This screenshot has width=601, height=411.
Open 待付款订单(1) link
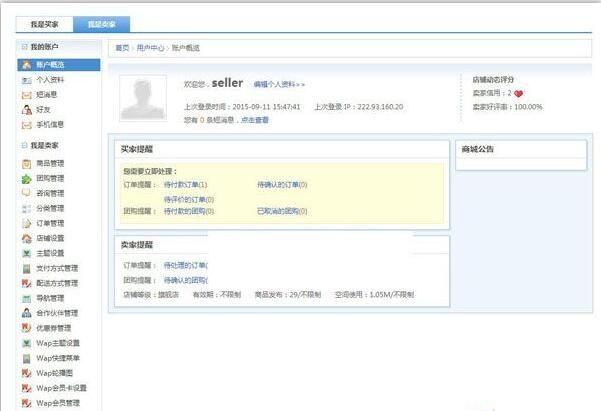point(186,185)
